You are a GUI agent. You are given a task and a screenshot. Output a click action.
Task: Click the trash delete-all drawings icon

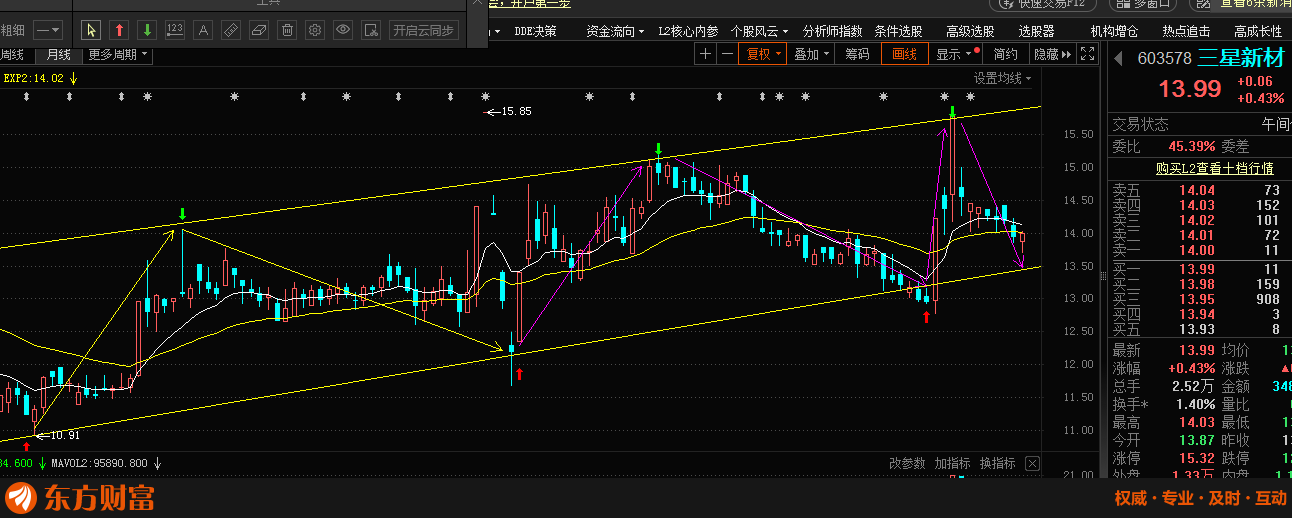point(287,30)
